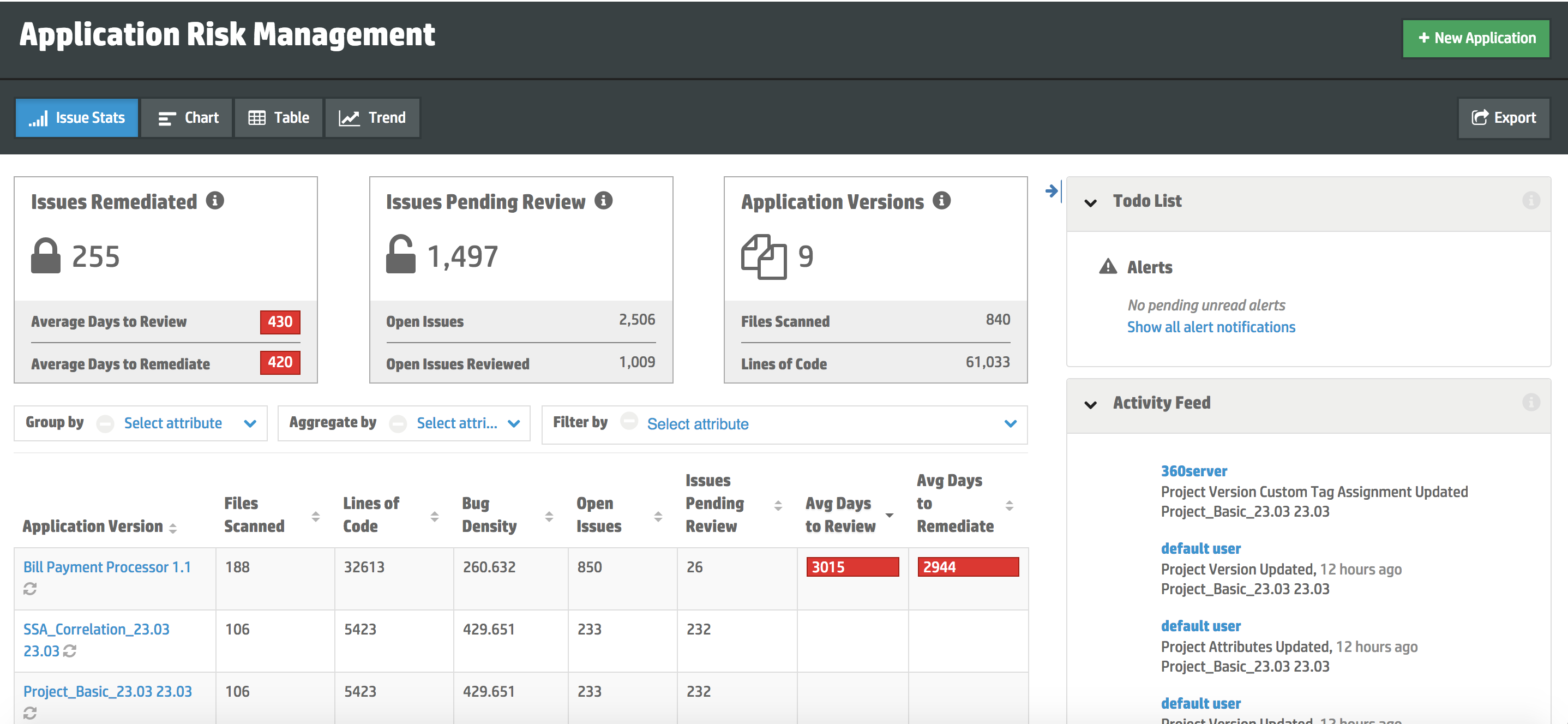Click the New Application button

pyautogui.click(x=1475, y=38)
